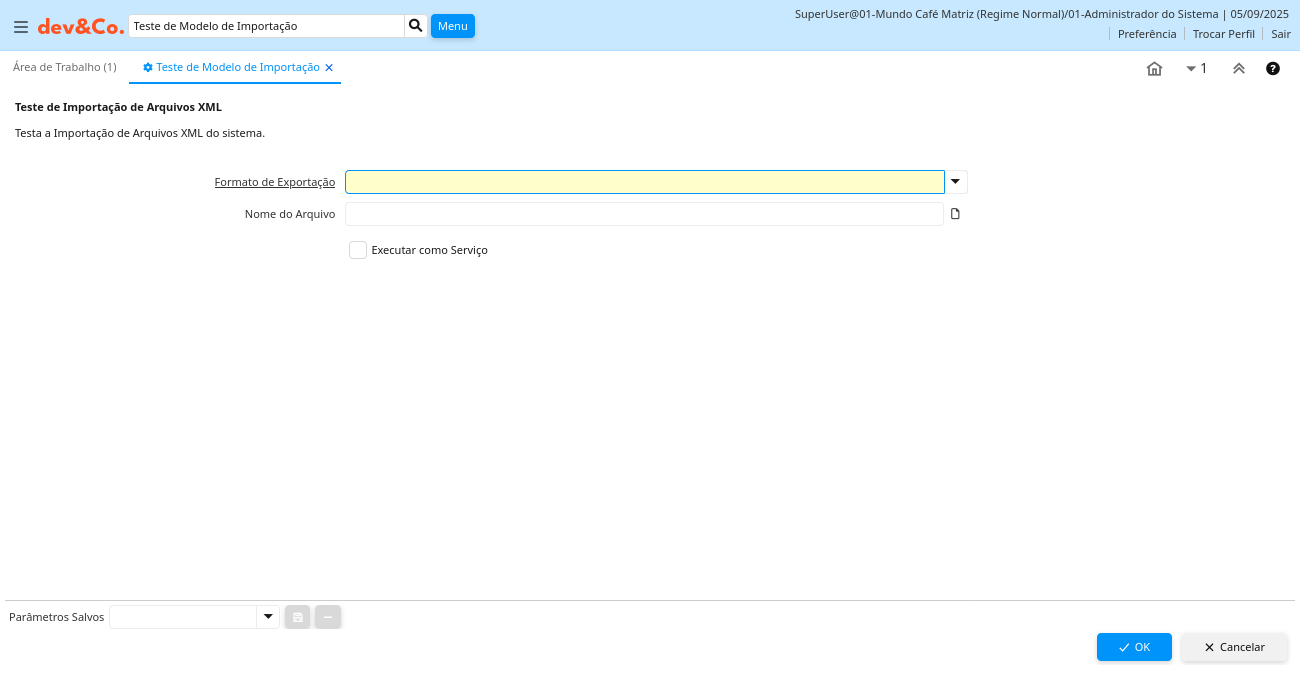Collapse header using double chevron icon
Screen dimensions: 1300x674
point(1238,69)
